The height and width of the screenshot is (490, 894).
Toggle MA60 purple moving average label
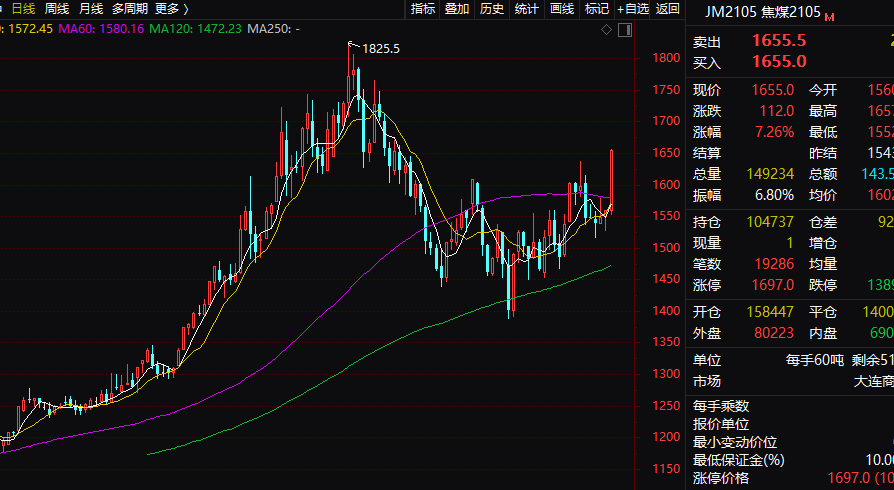101,29
